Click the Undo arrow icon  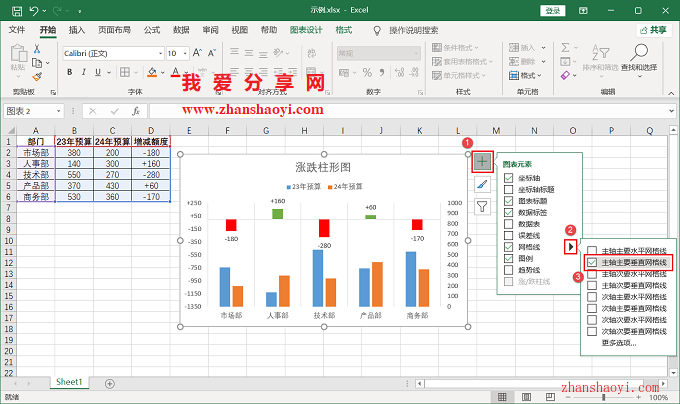(x=34, y=10)
